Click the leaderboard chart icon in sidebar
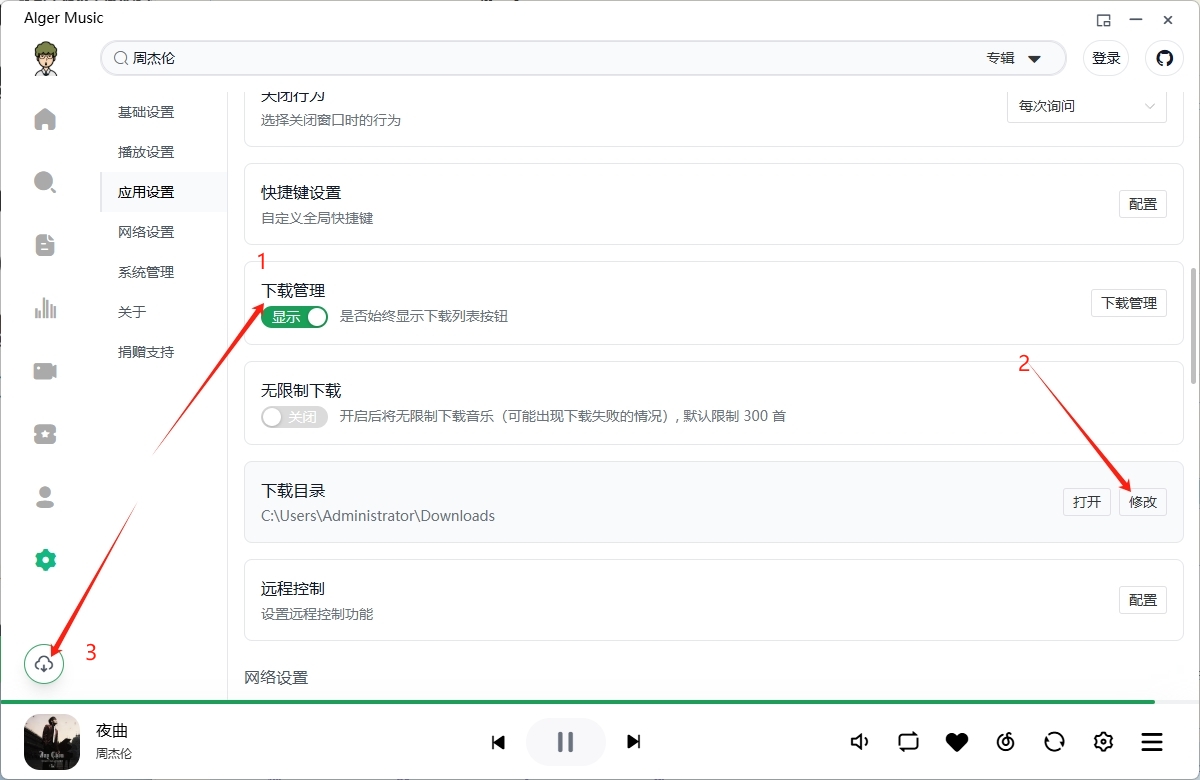 click(x=45, y=308)
